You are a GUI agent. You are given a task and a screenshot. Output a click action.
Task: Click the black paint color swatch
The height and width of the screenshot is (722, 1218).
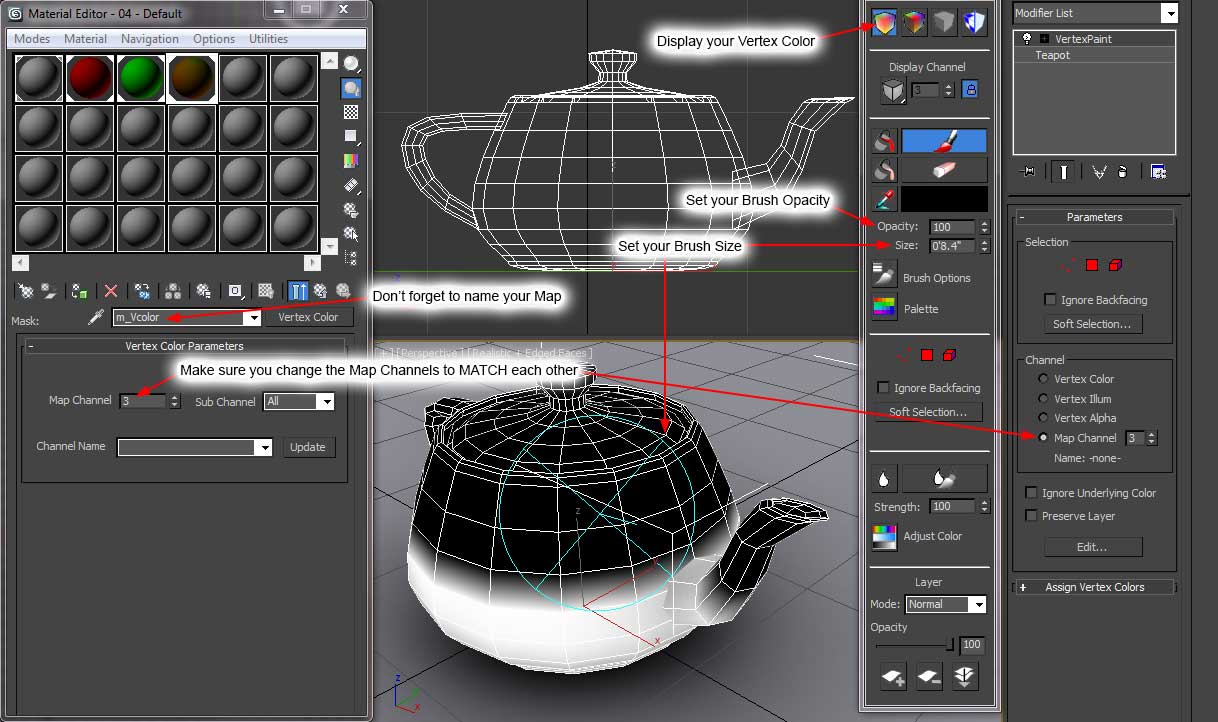tap(944, 199)
